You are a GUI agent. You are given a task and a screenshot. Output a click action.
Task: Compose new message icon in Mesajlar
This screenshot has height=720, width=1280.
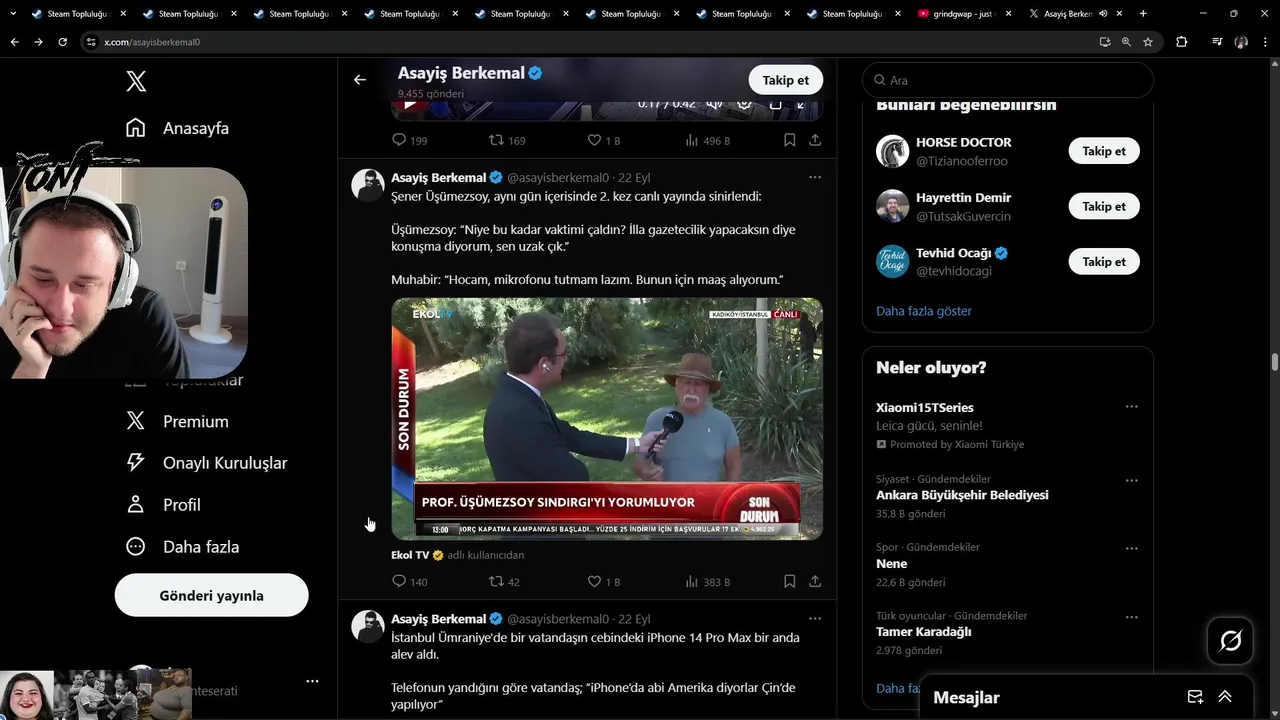pos(1195,697)
